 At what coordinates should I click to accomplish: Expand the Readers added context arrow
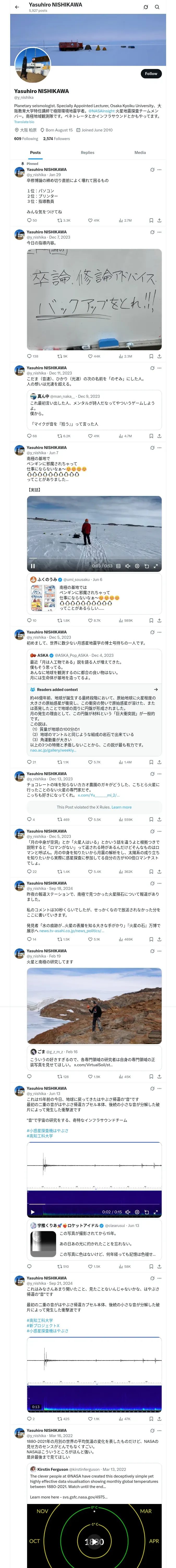156,690
